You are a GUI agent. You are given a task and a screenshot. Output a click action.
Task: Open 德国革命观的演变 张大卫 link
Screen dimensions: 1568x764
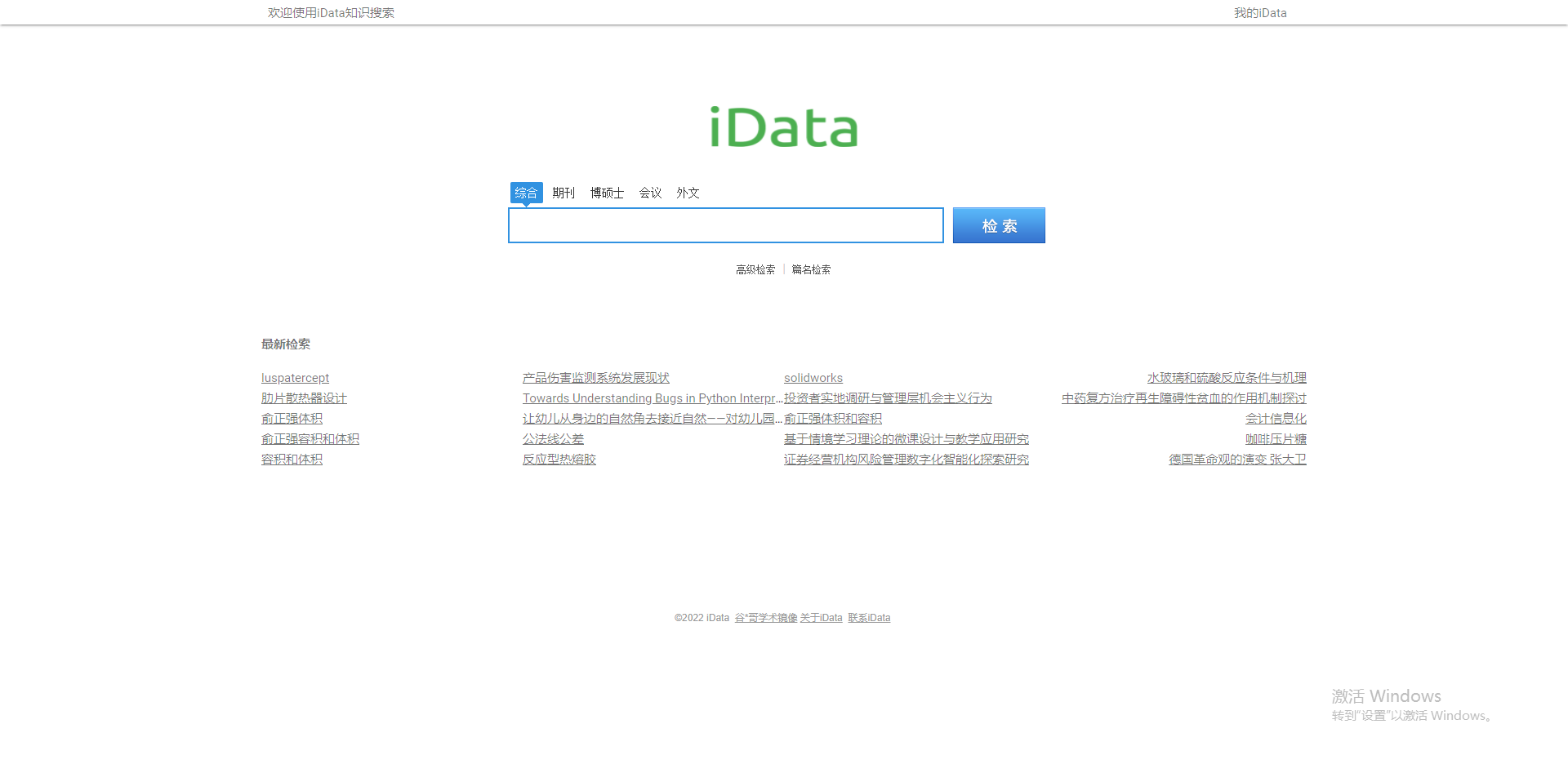tap(1237, 460)
